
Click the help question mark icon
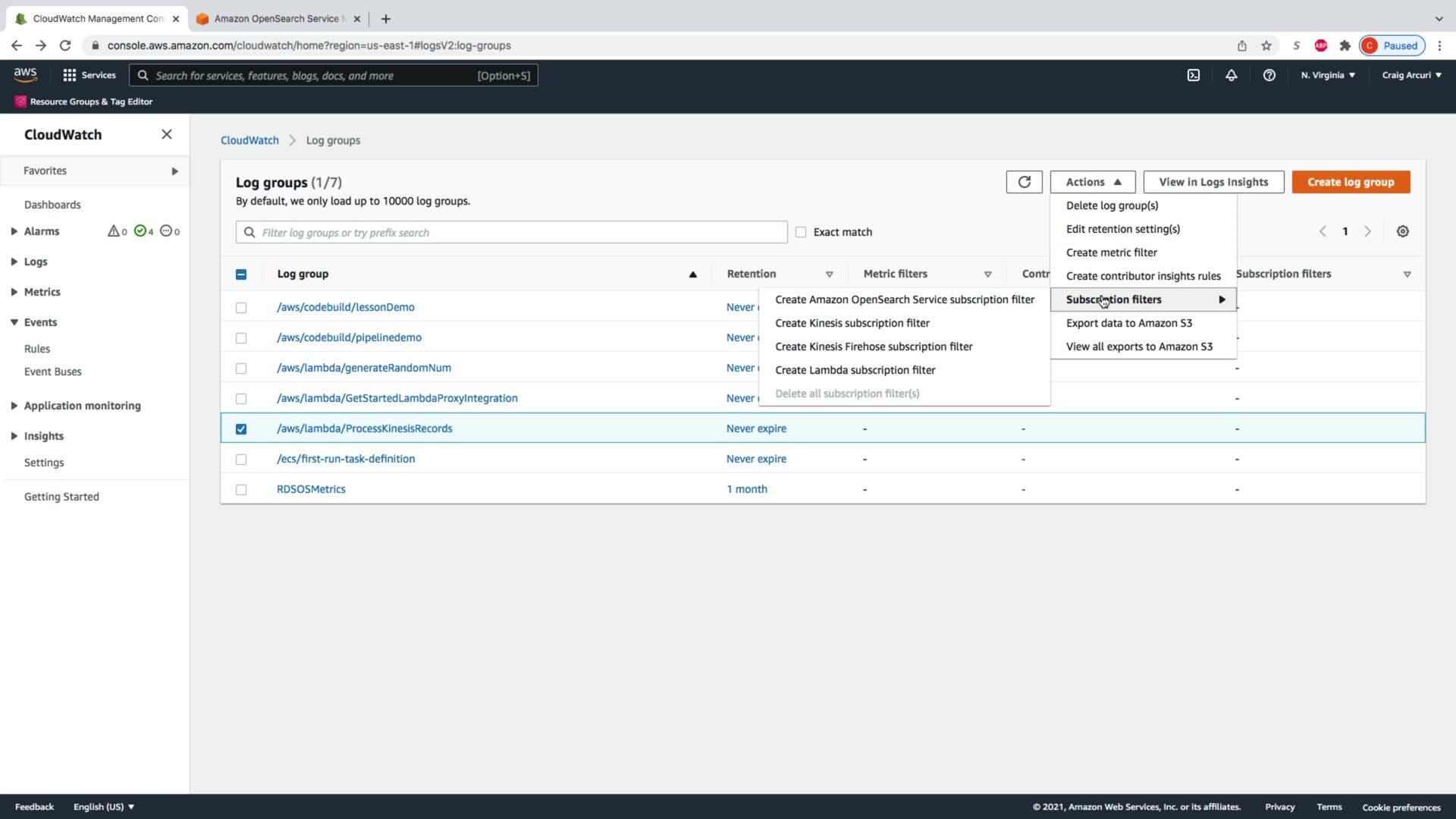pyautogui.click(x=1269, y=75)
